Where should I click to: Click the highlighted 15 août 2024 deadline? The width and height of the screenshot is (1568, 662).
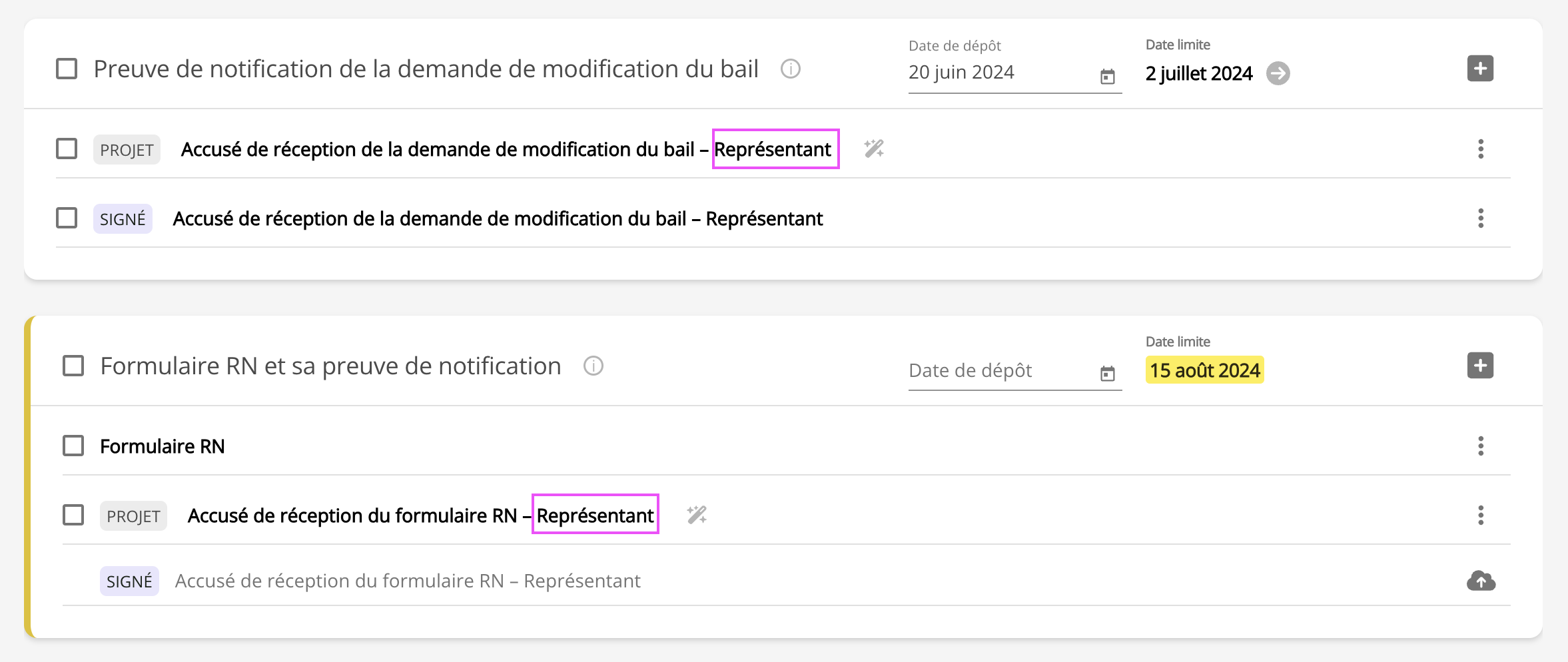(x=1204, y=370)
